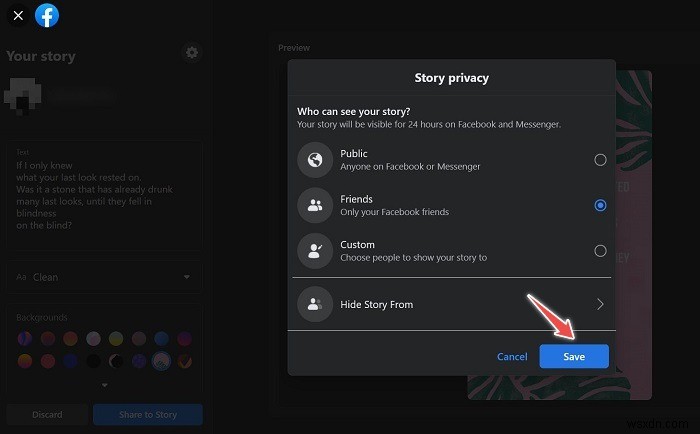Choose the currently selected ringed background swatch
Screen dimensions: 700x434
tap(161, 361)
